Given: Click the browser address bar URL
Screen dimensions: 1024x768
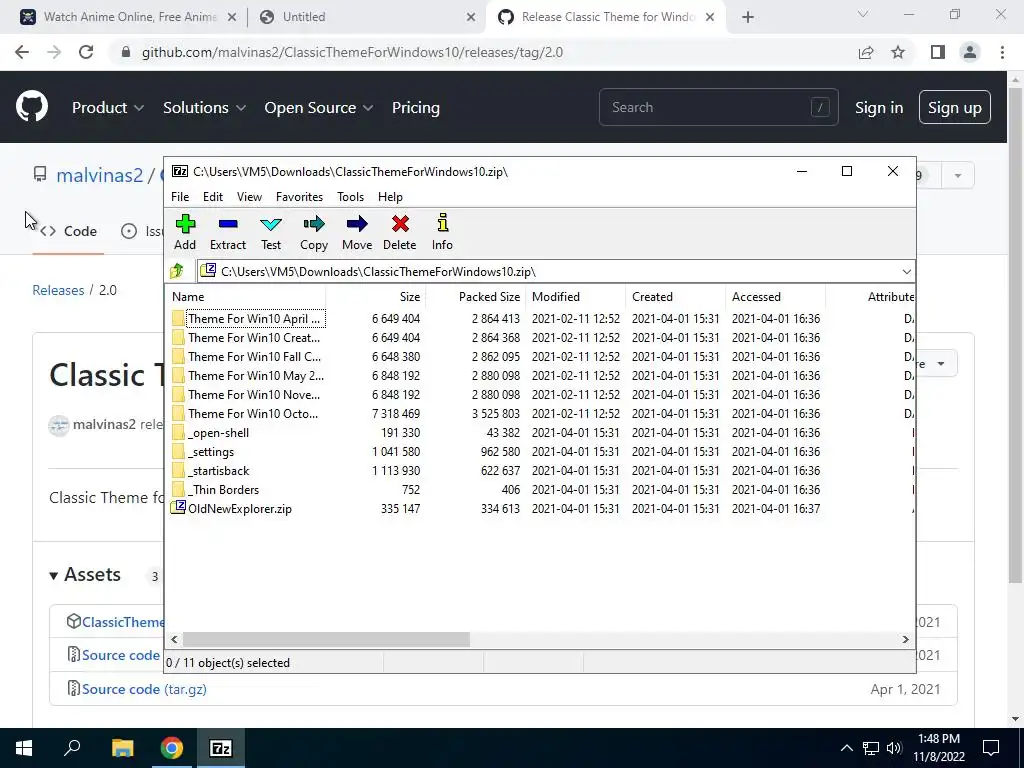Looking at the screenshot, I should pyautogui.click(x=352, y=52).
